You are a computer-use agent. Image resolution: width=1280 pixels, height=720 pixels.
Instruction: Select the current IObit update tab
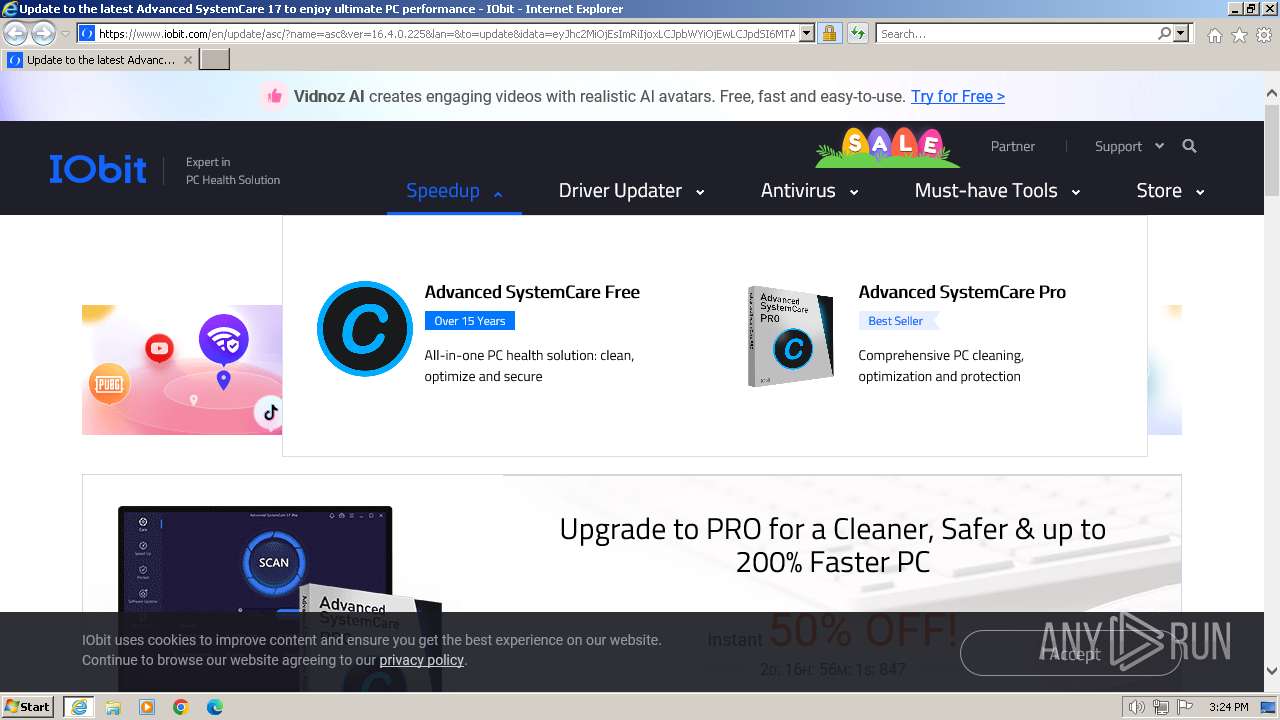(x=100, y=60)
